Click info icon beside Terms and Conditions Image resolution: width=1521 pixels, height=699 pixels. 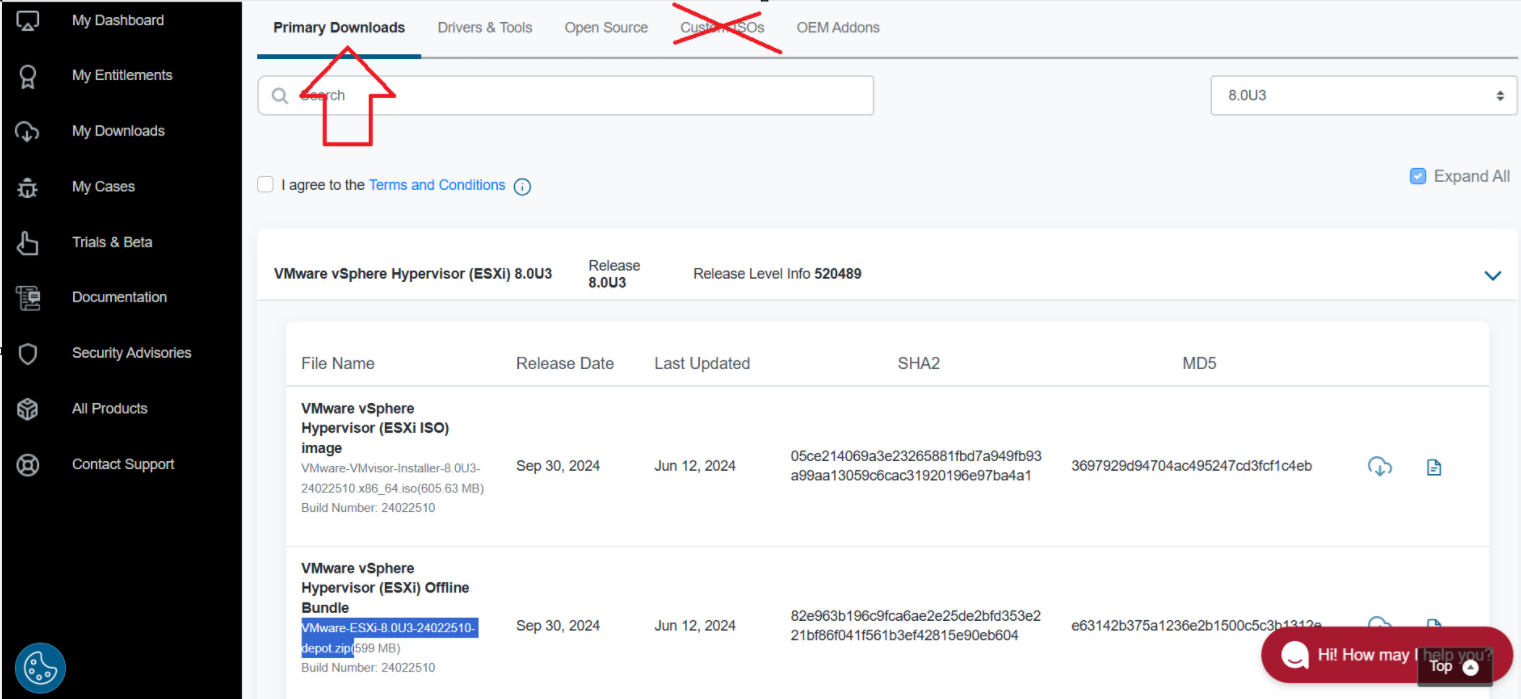click(522, 186)
